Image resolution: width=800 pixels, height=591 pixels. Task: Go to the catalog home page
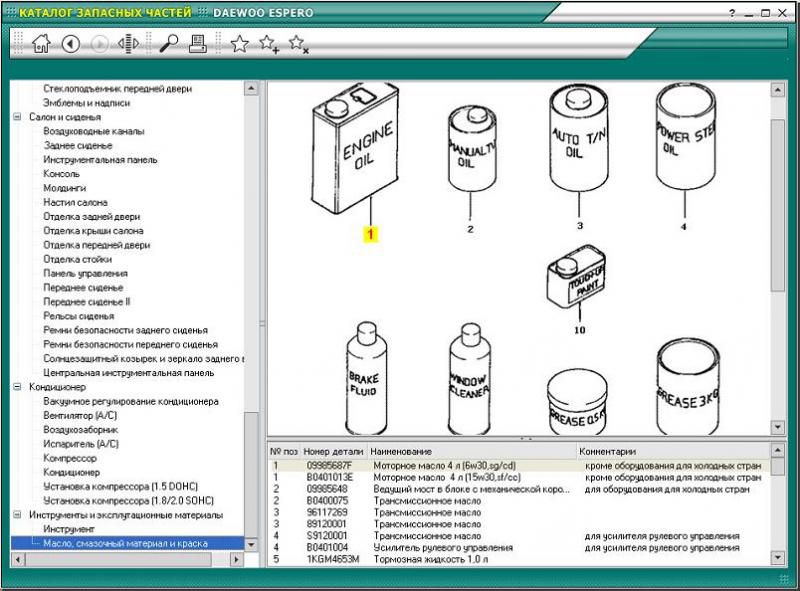coord(40,43)
